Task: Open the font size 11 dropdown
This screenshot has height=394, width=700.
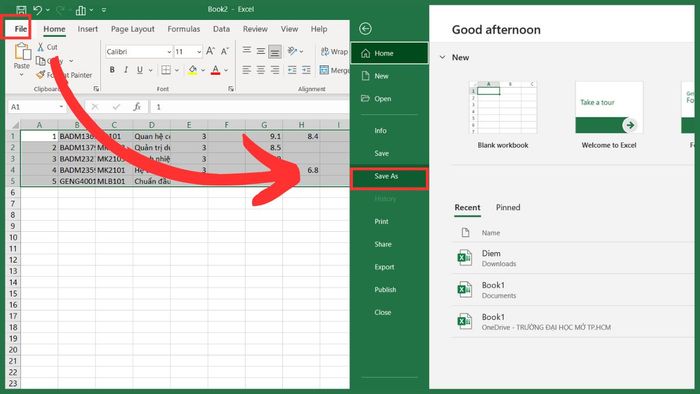Action: (199, 52)
